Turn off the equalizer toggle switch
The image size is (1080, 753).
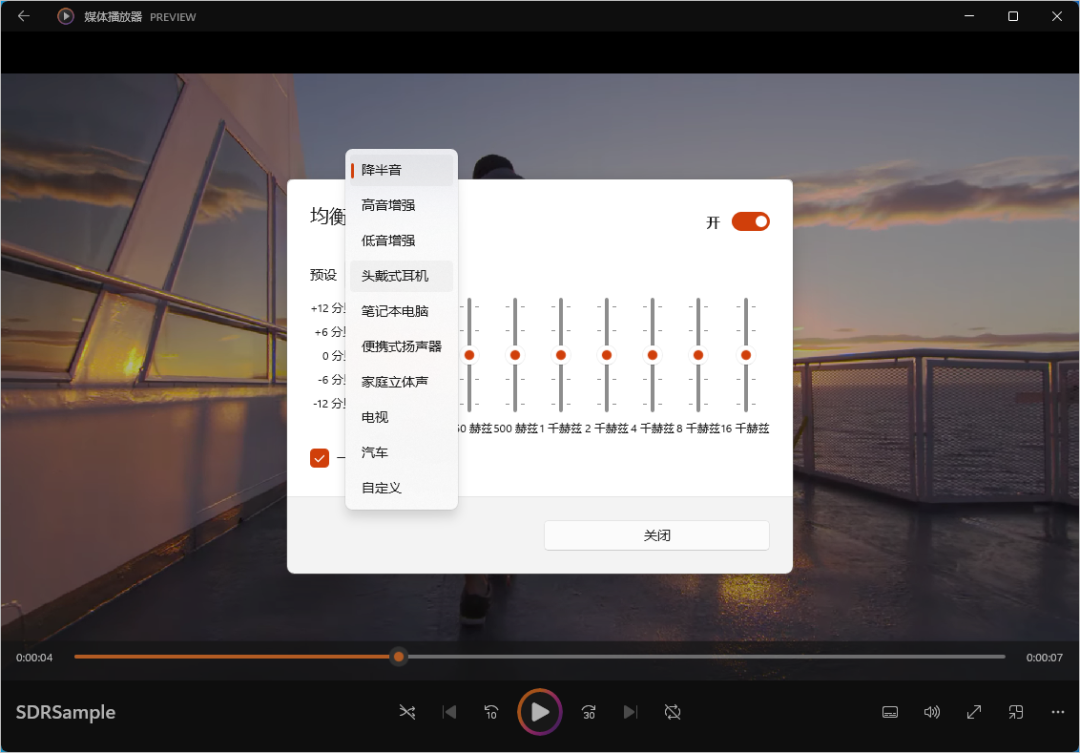click(751, 221)
